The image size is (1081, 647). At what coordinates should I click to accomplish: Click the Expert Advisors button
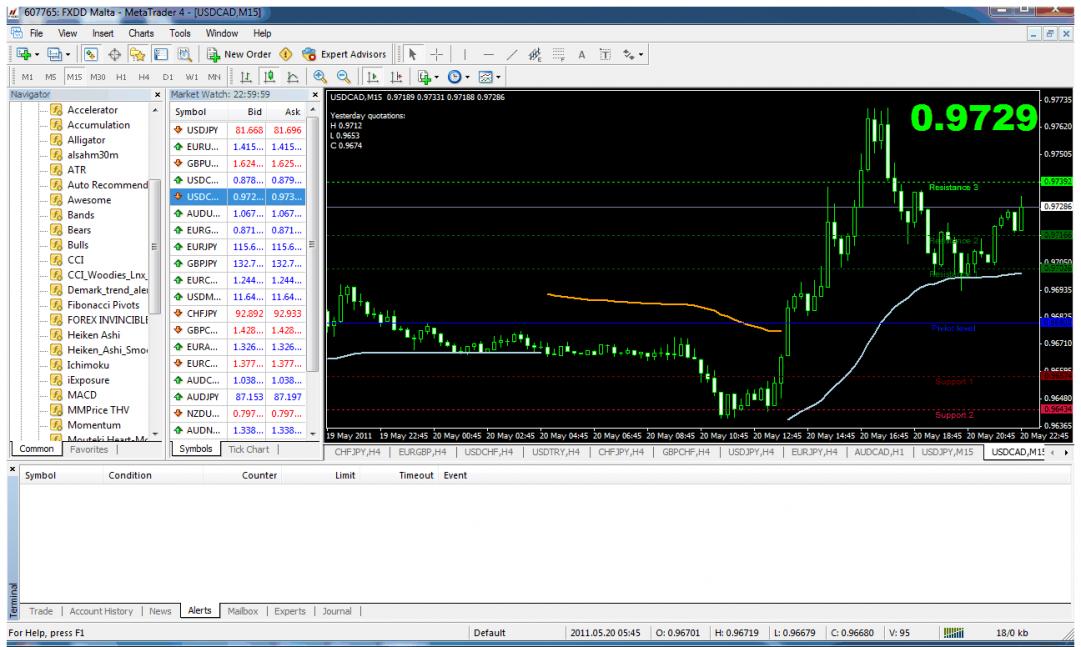coord(346,53)
